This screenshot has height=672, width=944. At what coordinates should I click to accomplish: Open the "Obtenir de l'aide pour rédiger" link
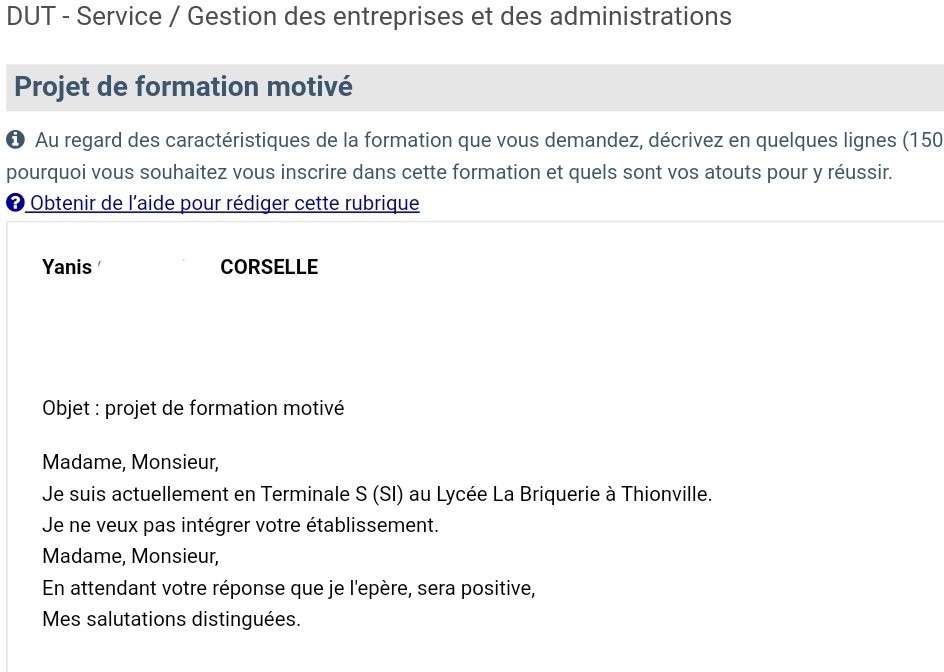pos(224,203)
